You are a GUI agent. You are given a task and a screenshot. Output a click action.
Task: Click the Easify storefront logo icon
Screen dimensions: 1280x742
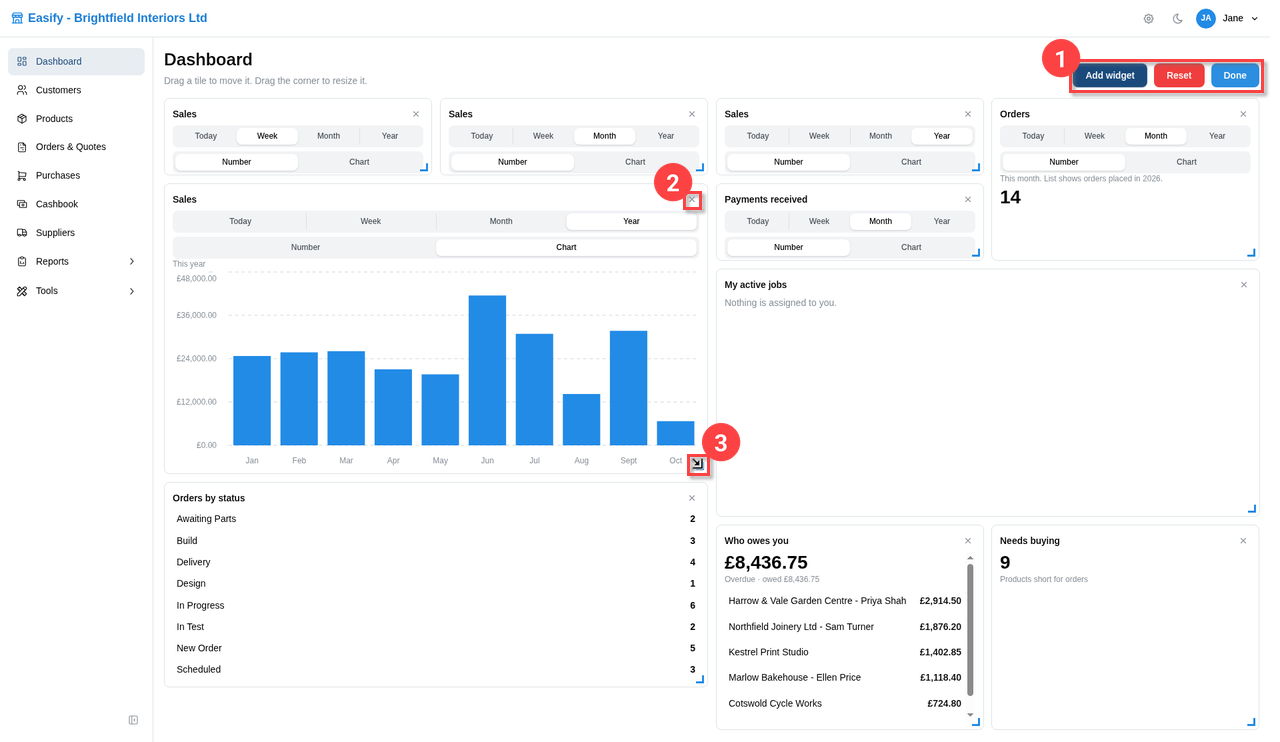(x=17, y=19)
